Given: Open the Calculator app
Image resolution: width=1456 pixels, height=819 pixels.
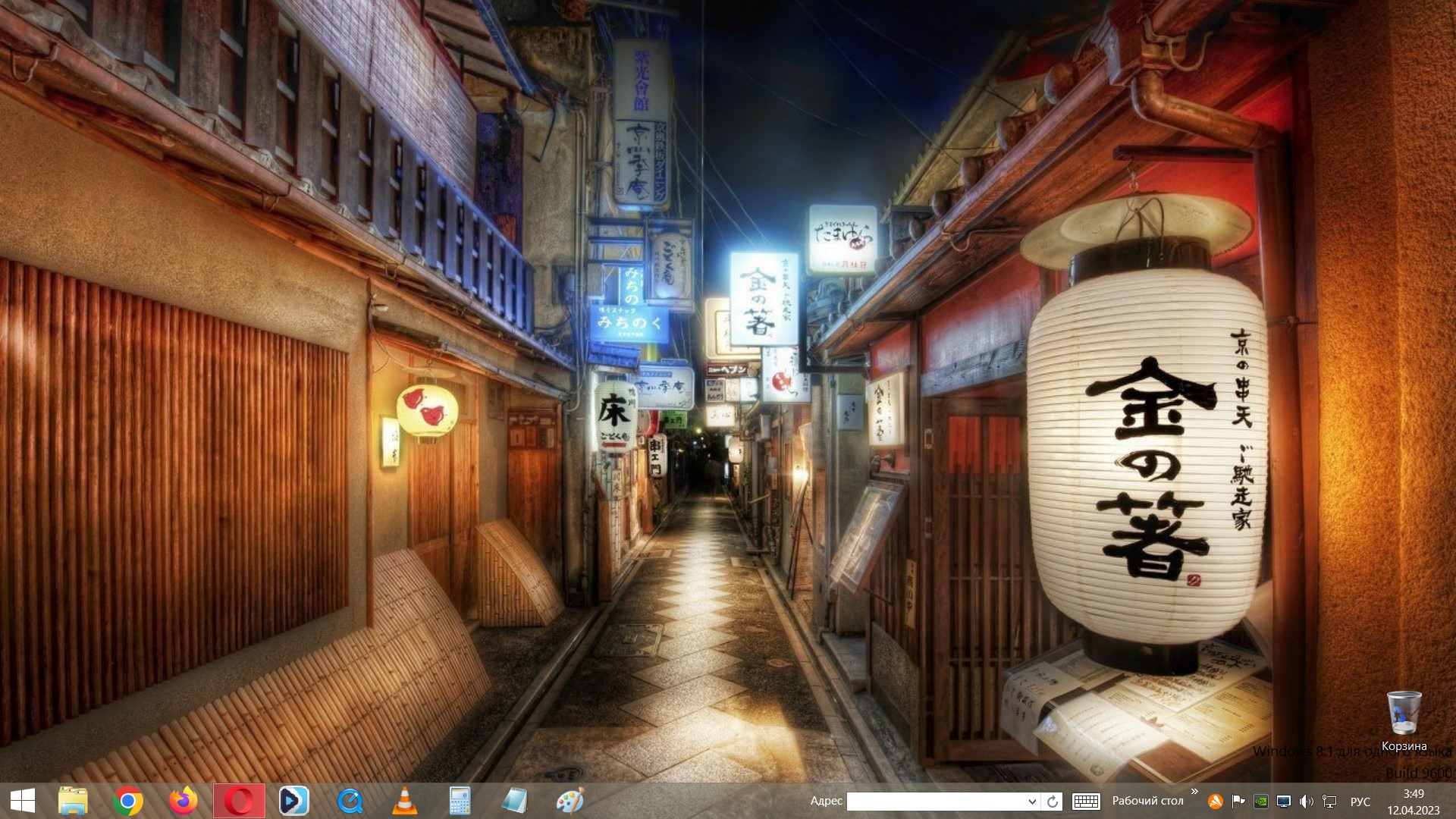Looking at the screenshot, I should 460,801.
